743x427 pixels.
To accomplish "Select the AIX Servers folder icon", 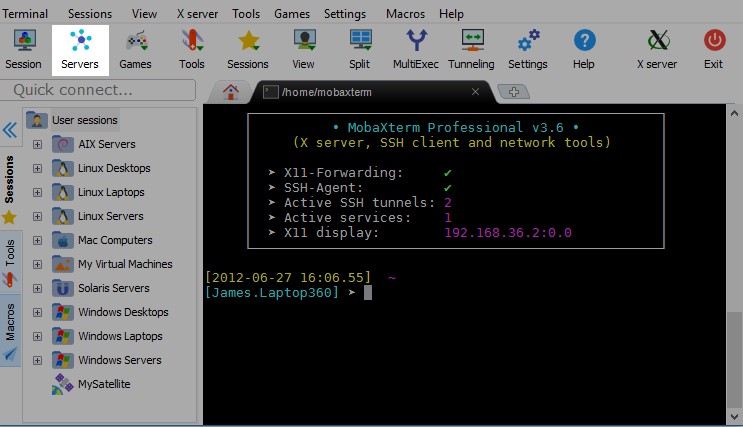I will (63, 144).
